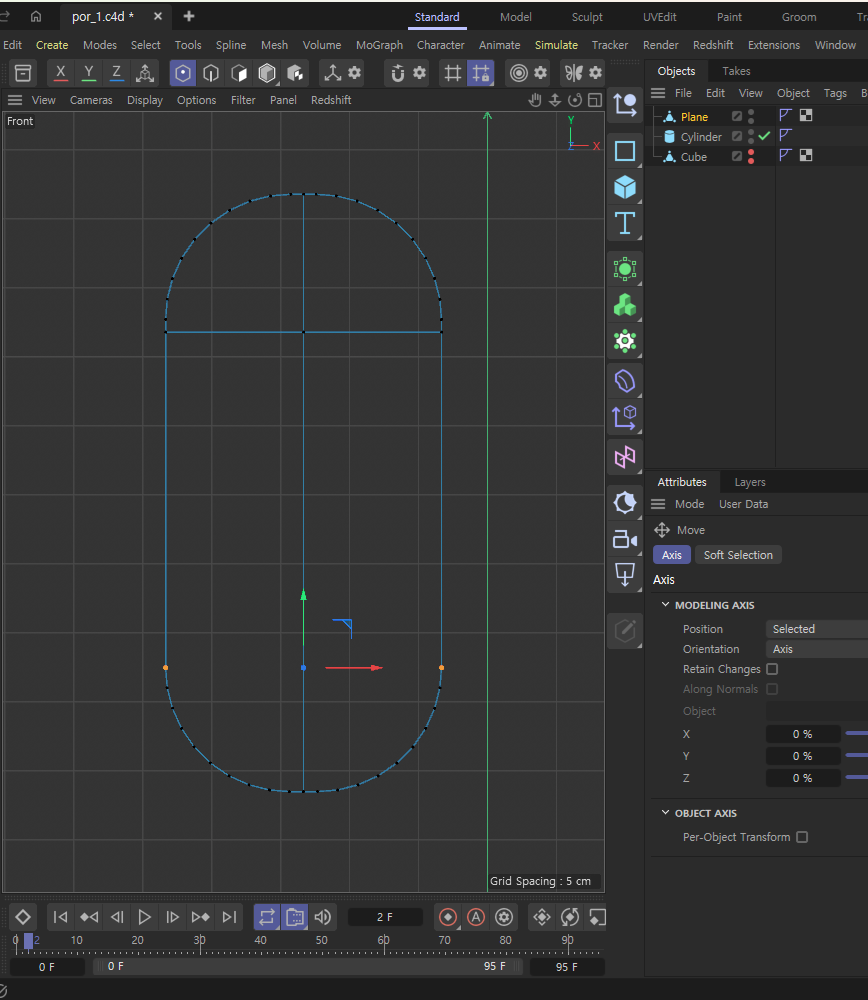Toggle loop playback button
Viewport: 868px width, 1000px height.
267,917
